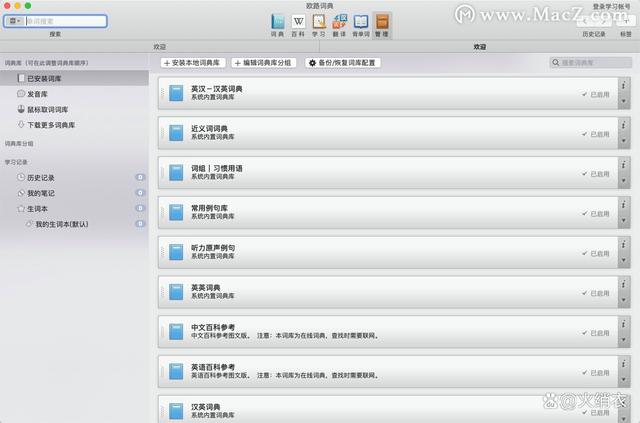This screenshot has height=423, width=640.
Task: Click 编辑词典库分组 button
Action: (x=264, y=63)
